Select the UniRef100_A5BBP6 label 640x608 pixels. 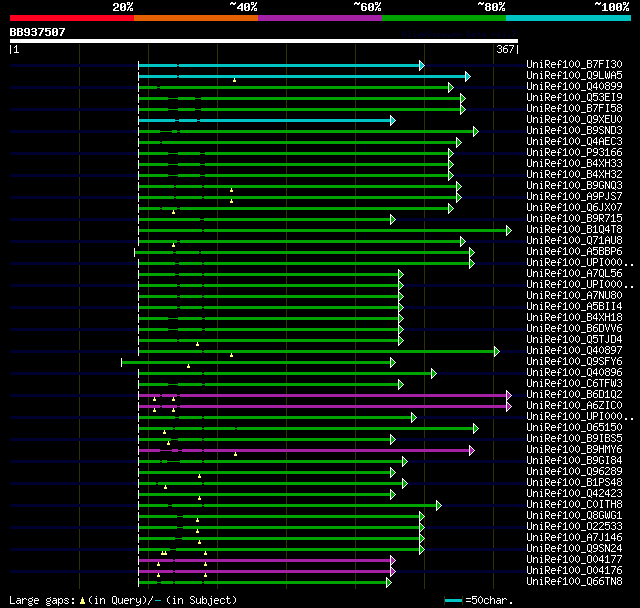point(574,252)
